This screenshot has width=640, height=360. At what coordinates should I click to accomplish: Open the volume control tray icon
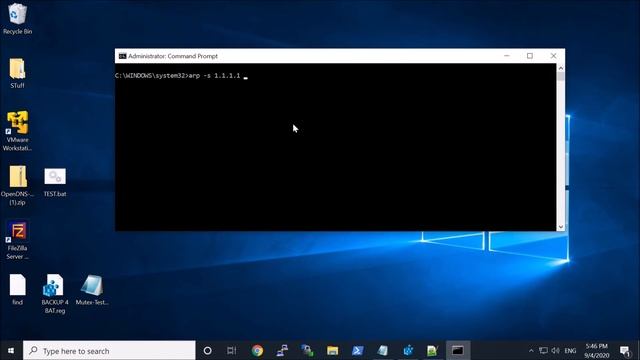coord(555,351)
